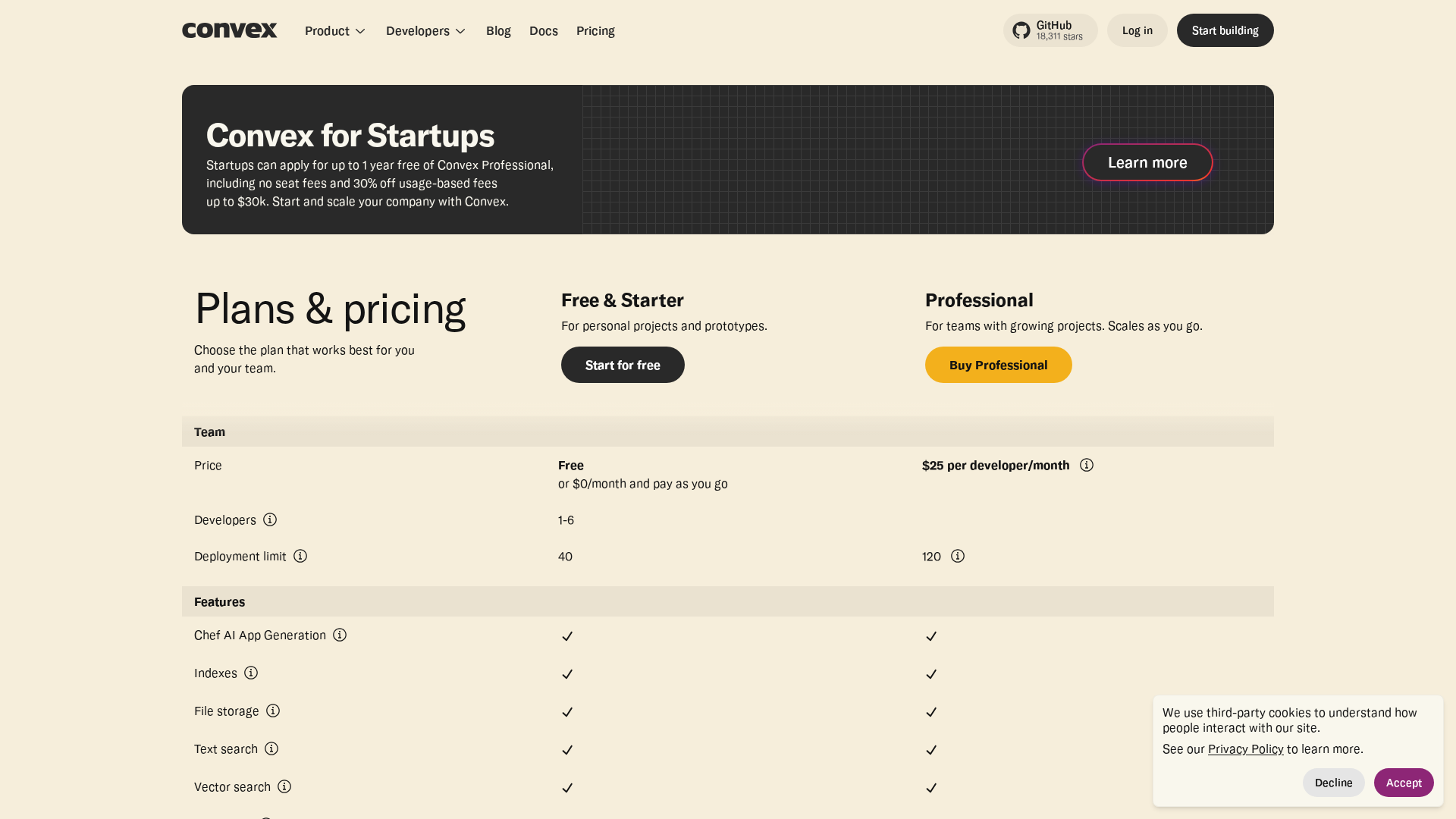Click the info icon beside $25 per developer/month

pyautogui.click(x=1086, y=465)
